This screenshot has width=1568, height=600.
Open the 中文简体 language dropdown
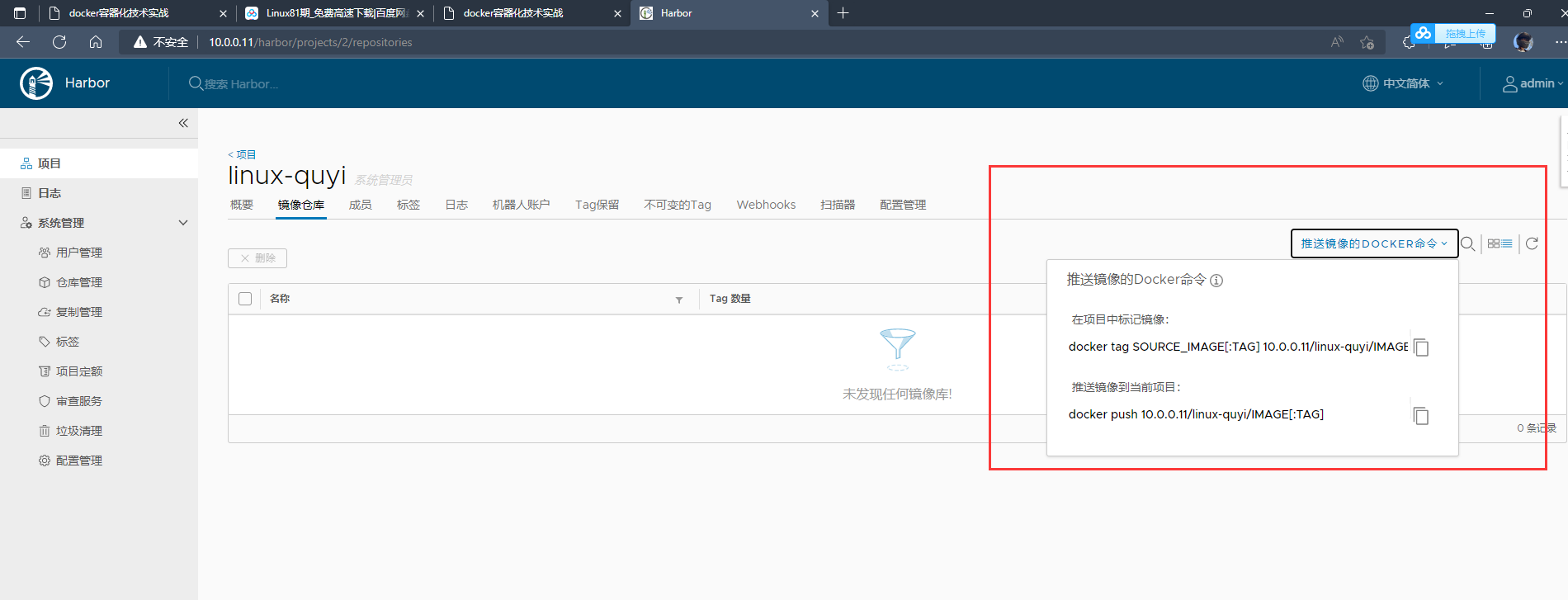(x=1403, y=83)
